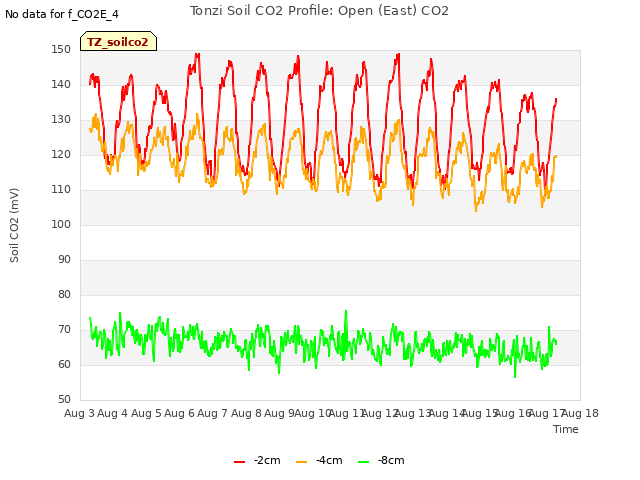Click the 'Aug 3' x-axis tick label
This screenshot has width=640, height=480.
[x=79, y=413]
